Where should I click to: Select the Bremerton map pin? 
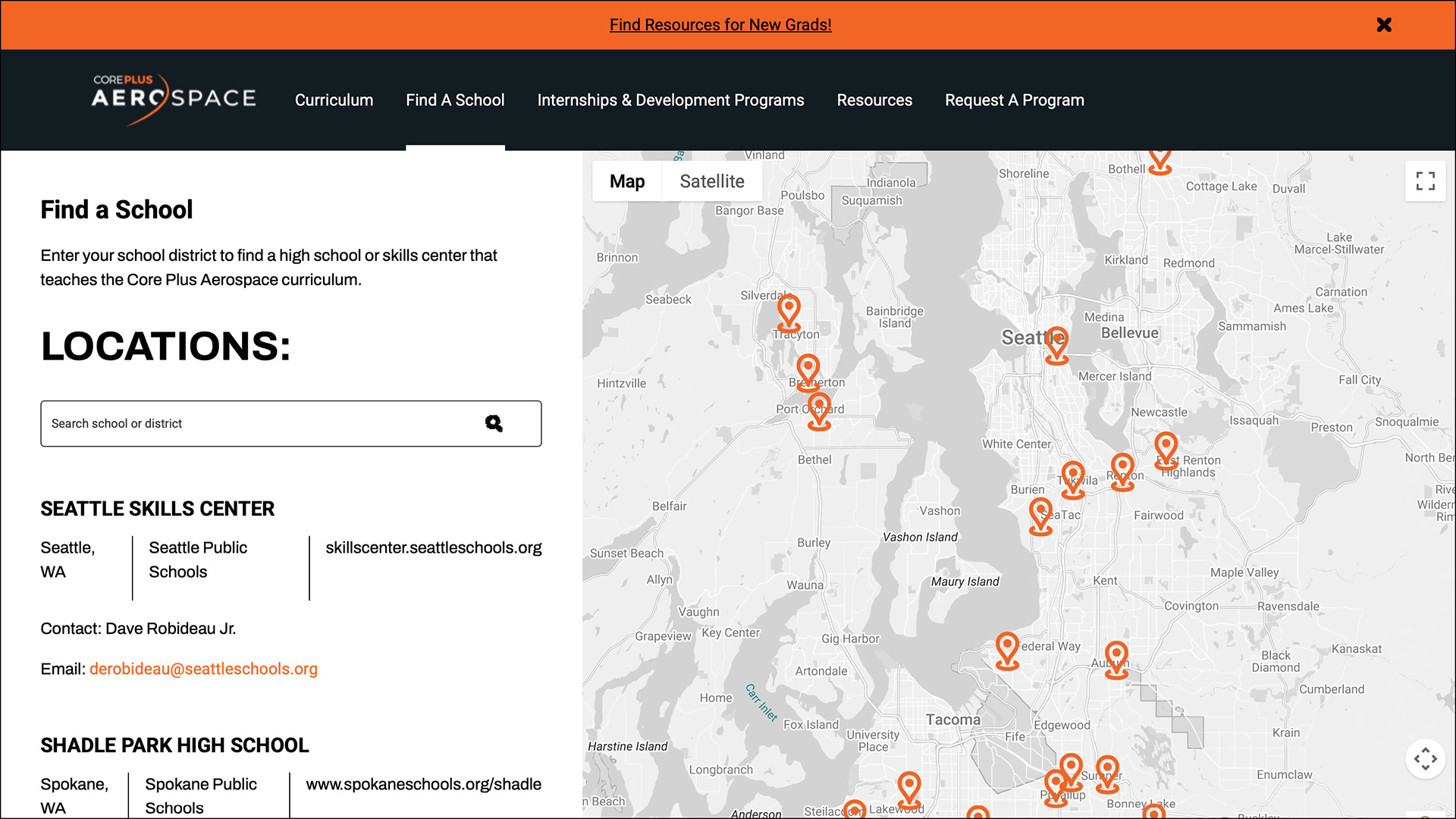pos(808,372)
